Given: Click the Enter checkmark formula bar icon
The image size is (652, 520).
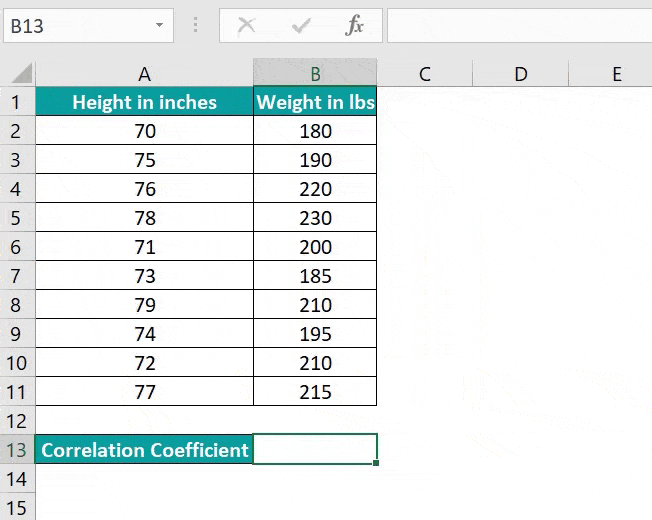Looking at the screenshot, I should 301,26.
